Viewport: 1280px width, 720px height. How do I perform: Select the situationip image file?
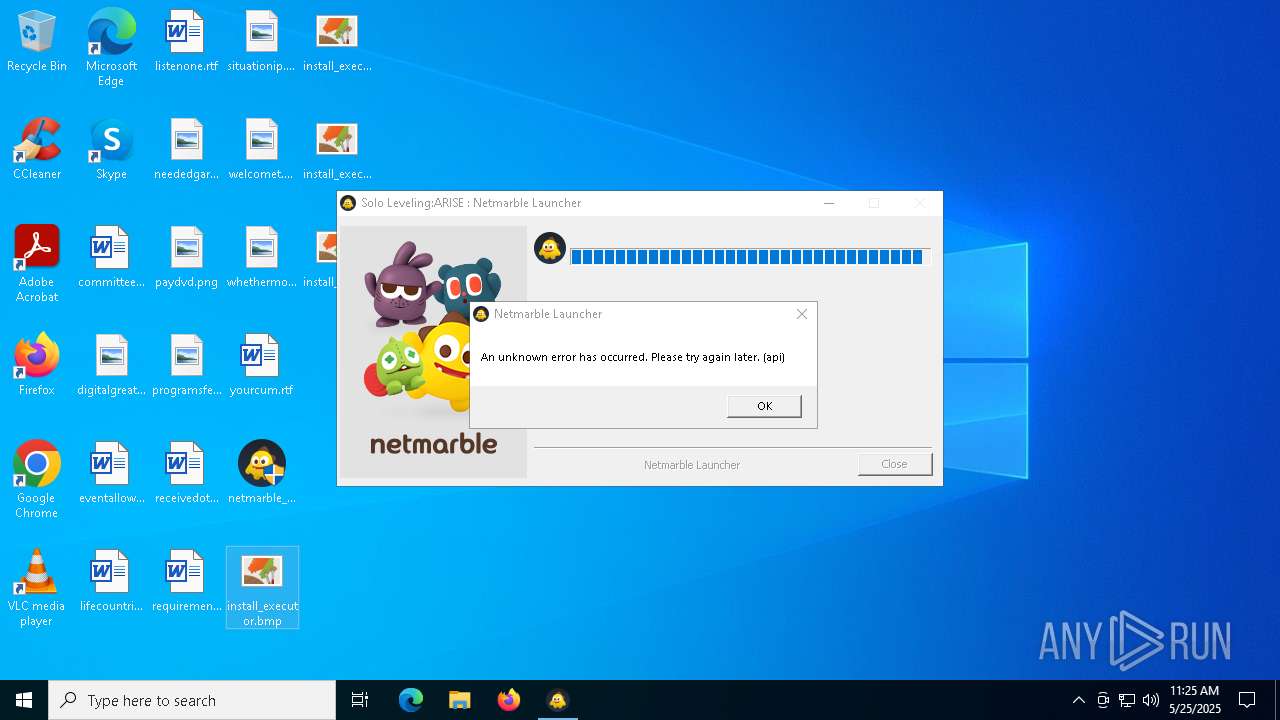261,42
